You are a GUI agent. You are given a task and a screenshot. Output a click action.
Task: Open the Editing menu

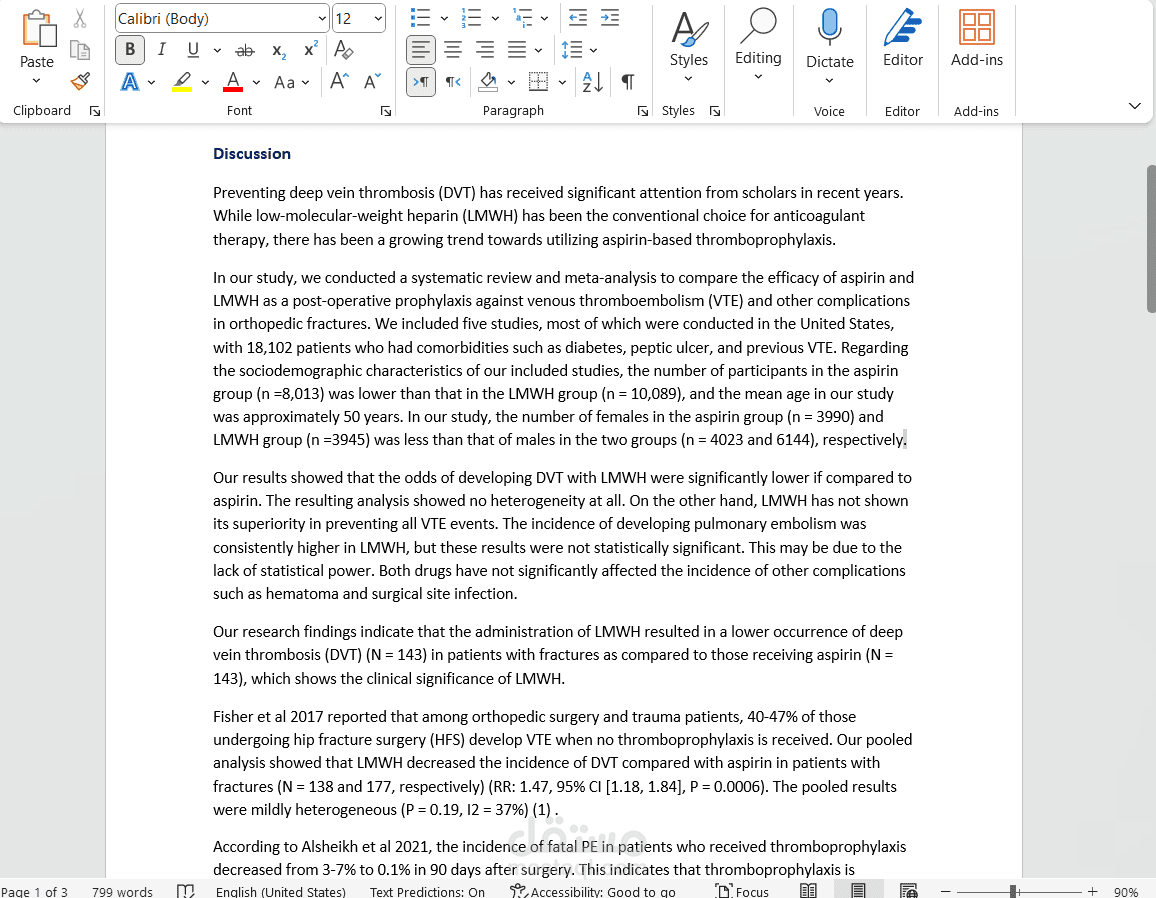(758, 46)
